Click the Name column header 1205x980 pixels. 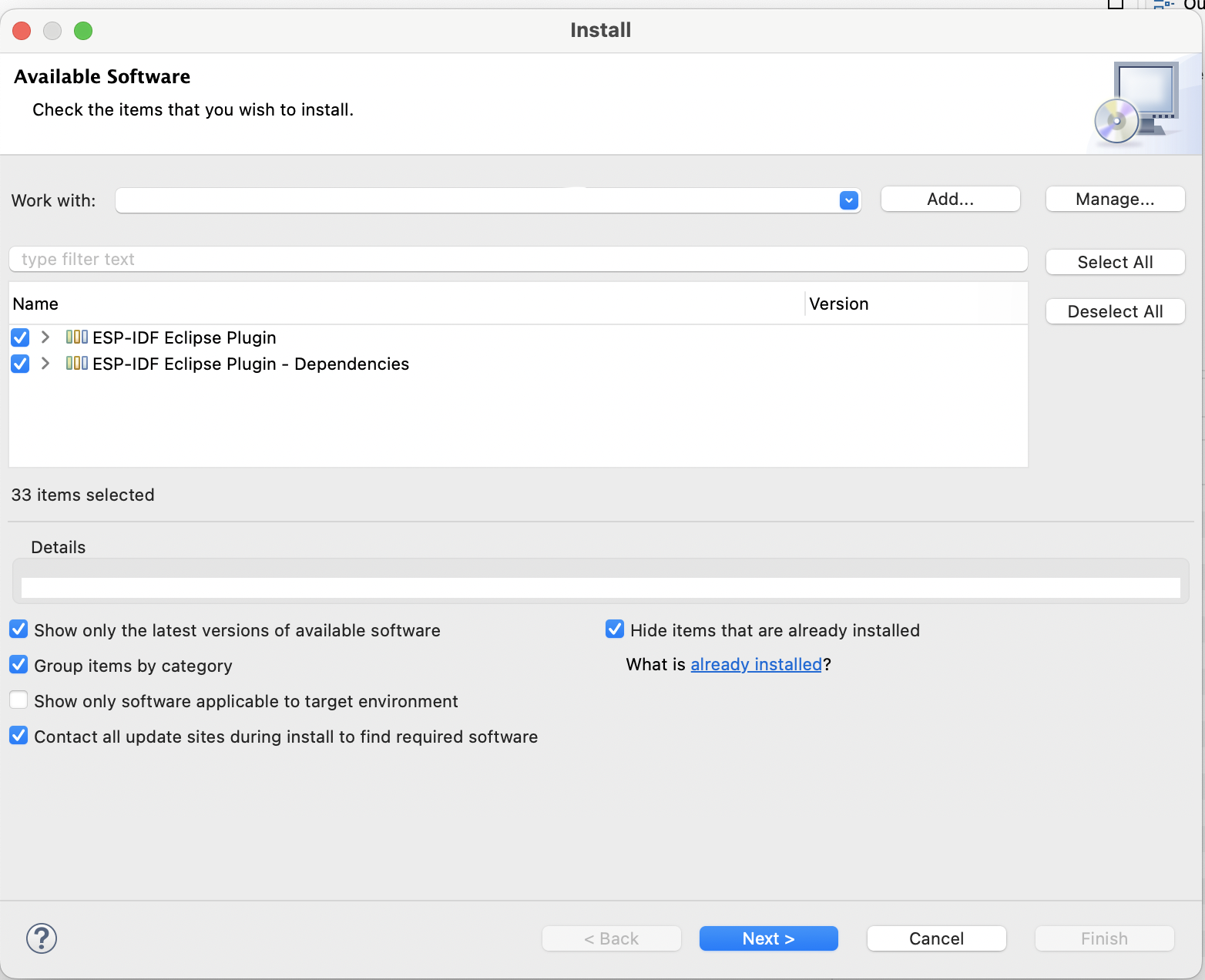coord(35,304)
